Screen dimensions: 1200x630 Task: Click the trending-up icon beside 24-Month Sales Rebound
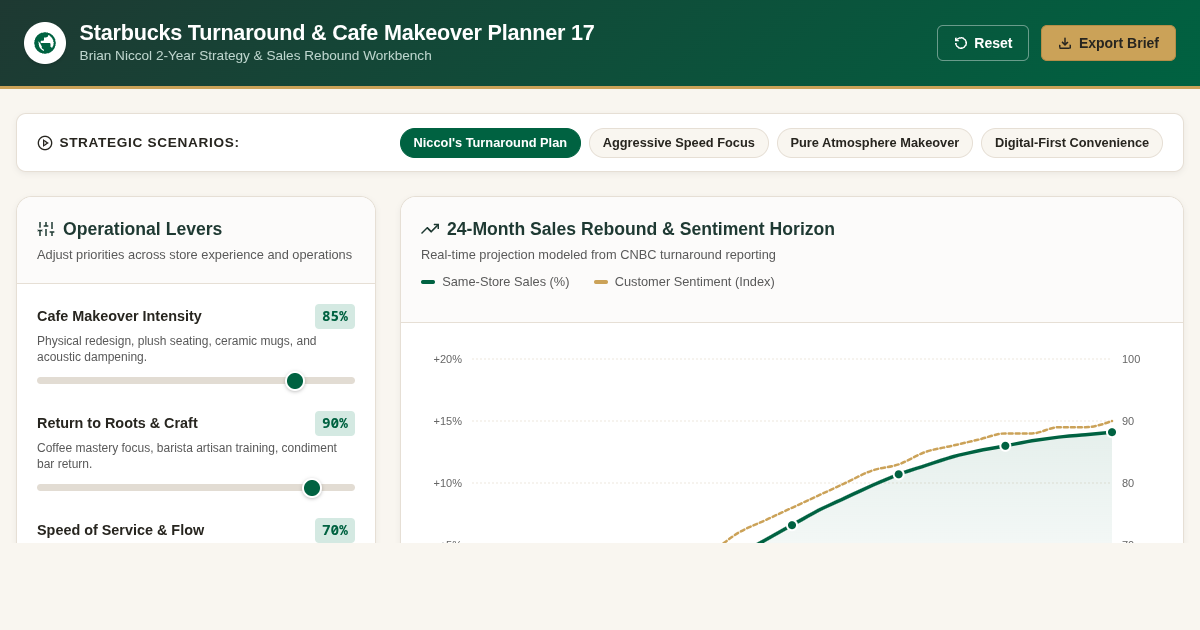(430, 229)
